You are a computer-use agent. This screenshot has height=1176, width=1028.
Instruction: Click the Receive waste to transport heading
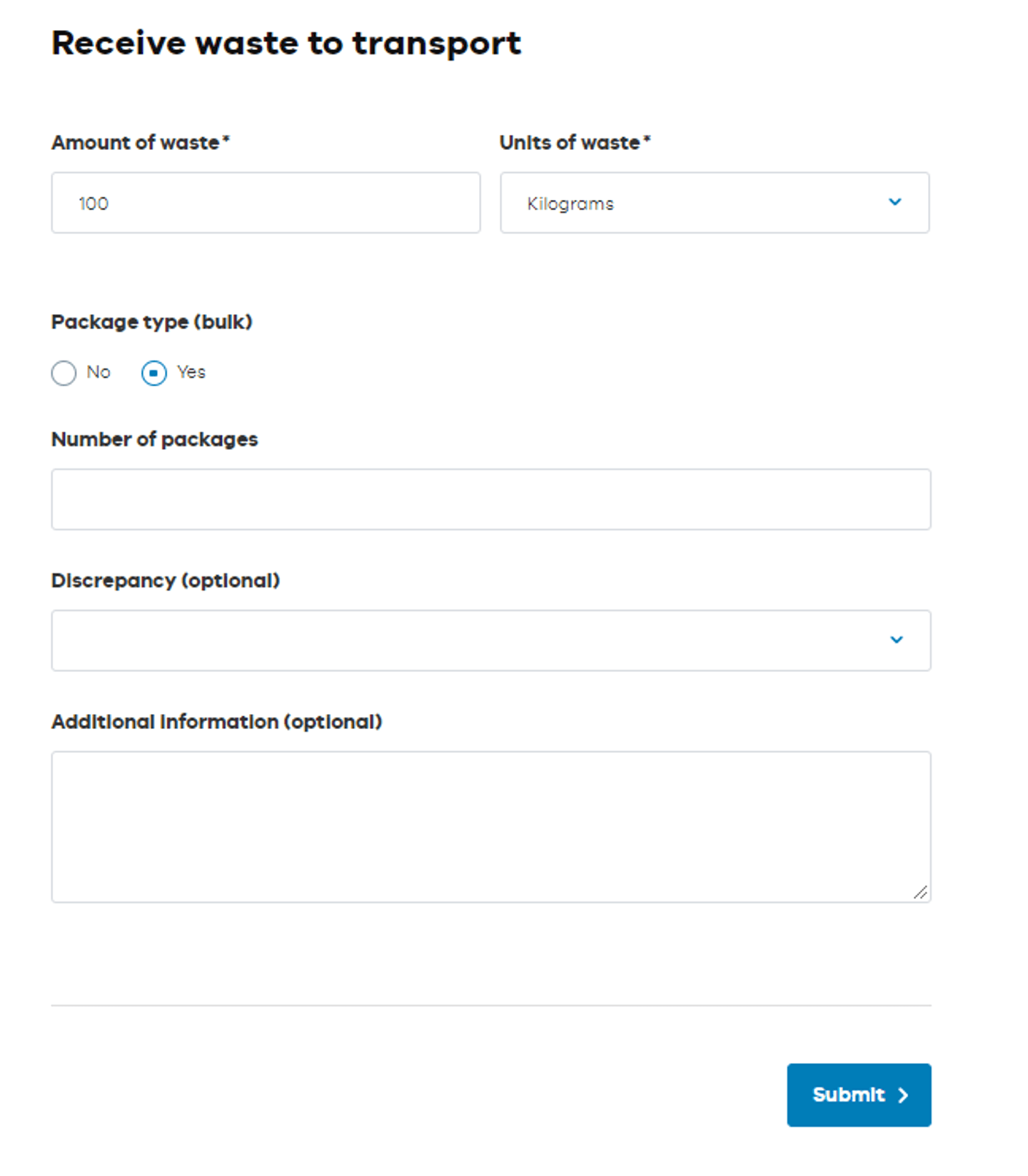(286, 42)
